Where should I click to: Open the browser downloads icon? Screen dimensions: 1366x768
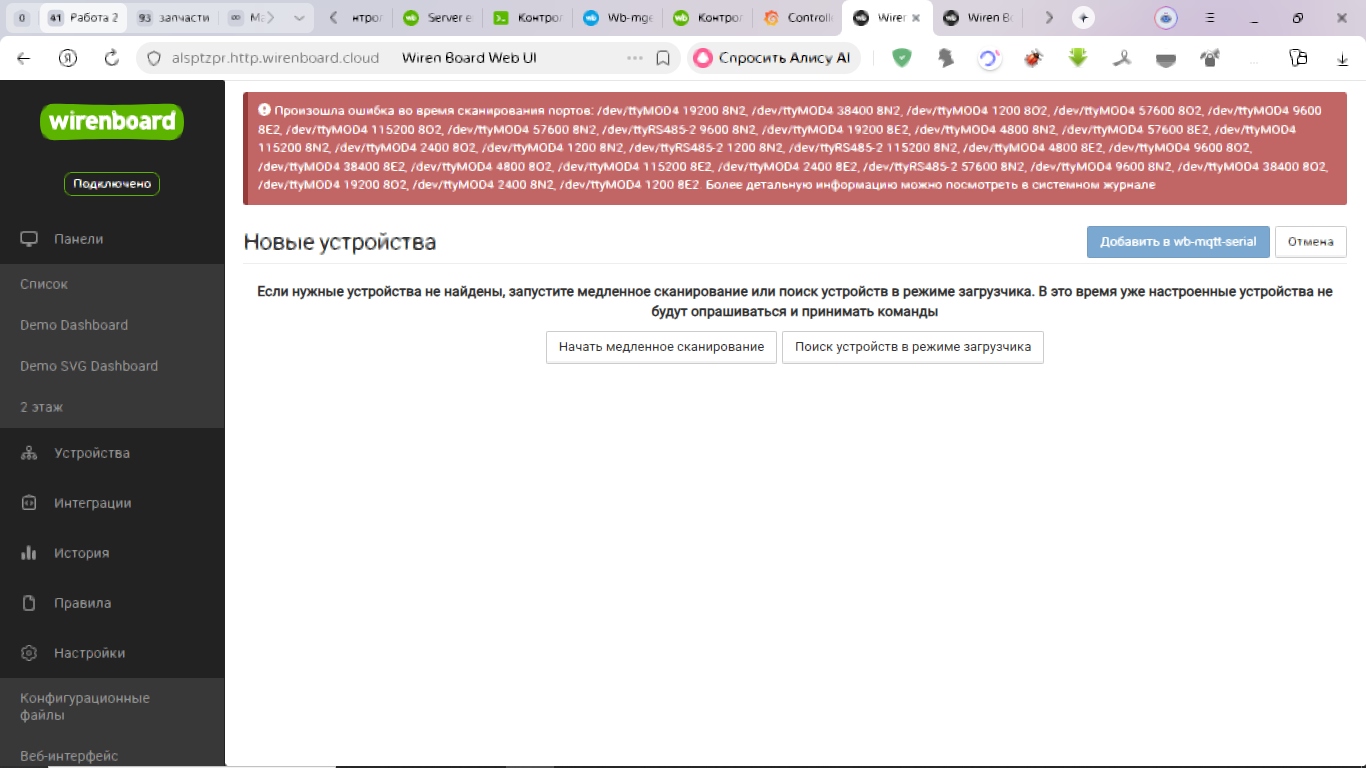click(x=1343, y=59)
